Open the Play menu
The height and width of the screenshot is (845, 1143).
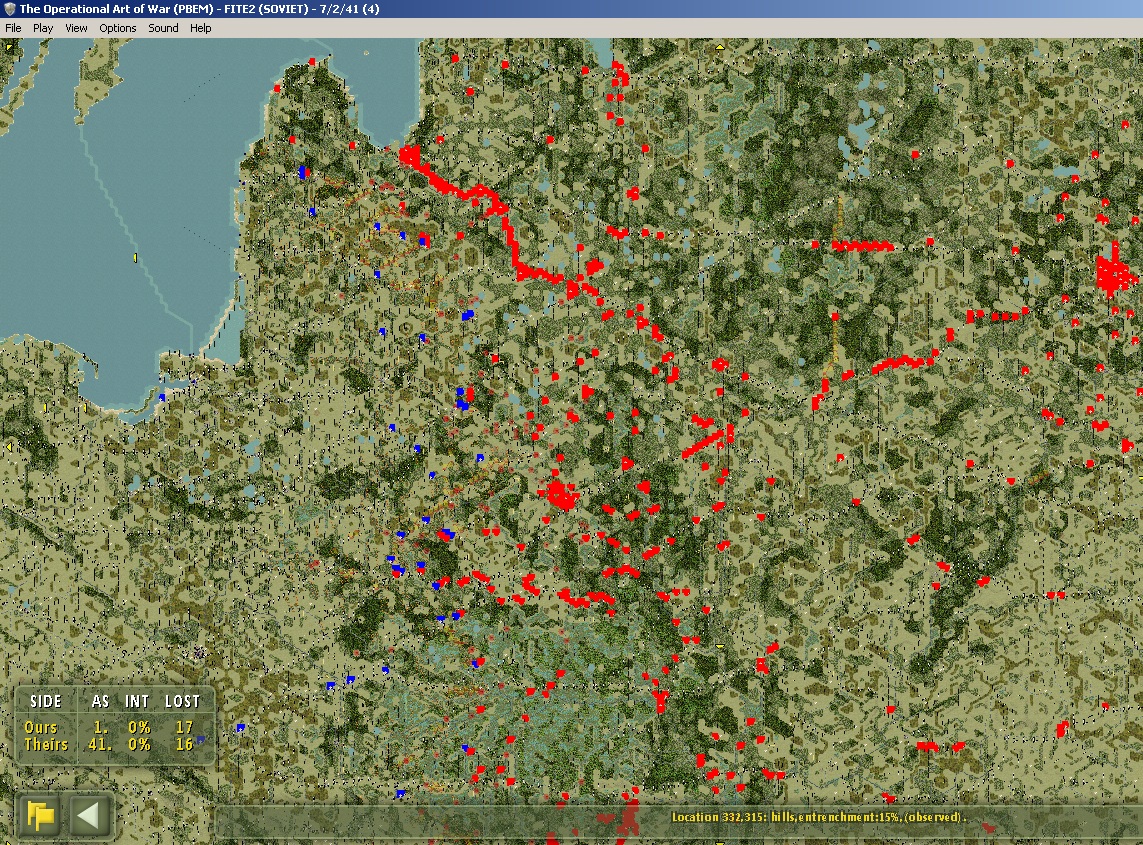[43, 28]
